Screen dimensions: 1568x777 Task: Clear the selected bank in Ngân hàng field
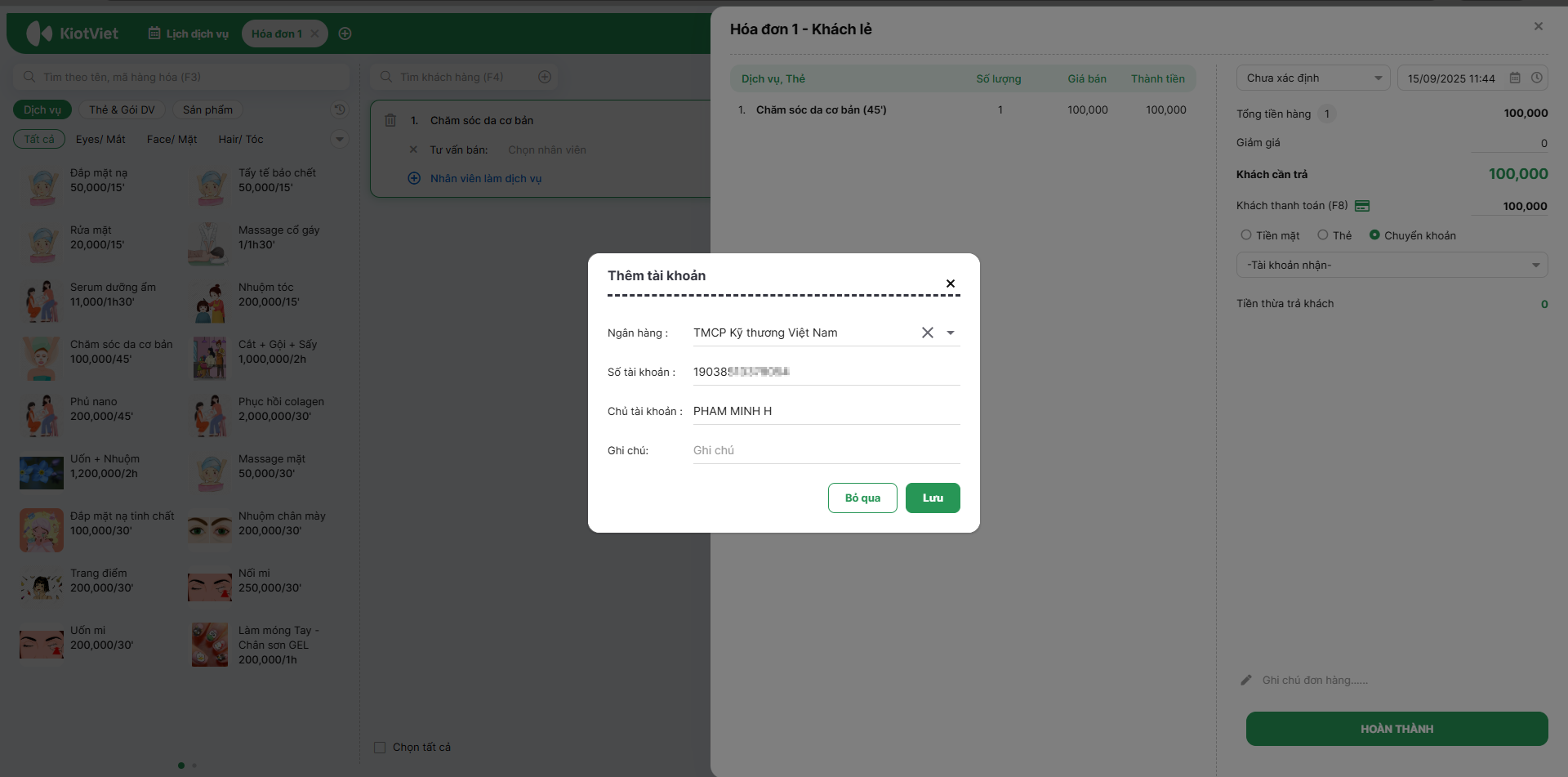[x=928, y=333]
